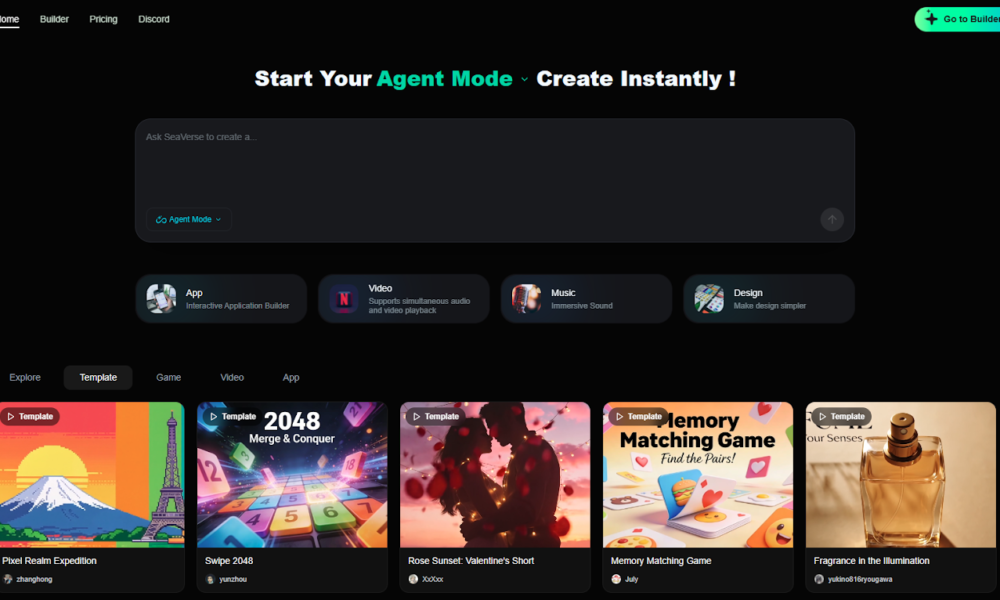This screenshot has height=600, width=1000.
Task: Select the Video filter tab
Action: point(232,377)
